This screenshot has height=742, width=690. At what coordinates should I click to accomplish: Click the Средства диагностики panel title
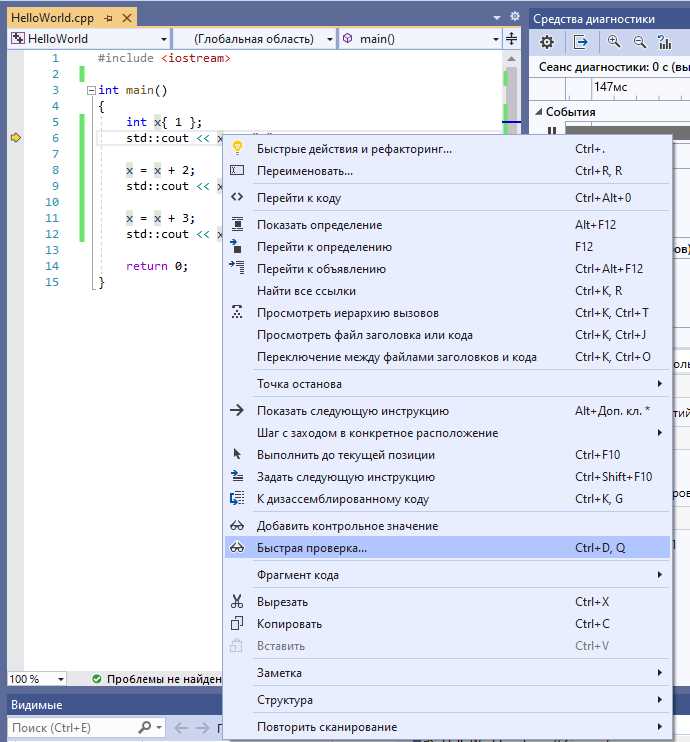pos(594,19)
